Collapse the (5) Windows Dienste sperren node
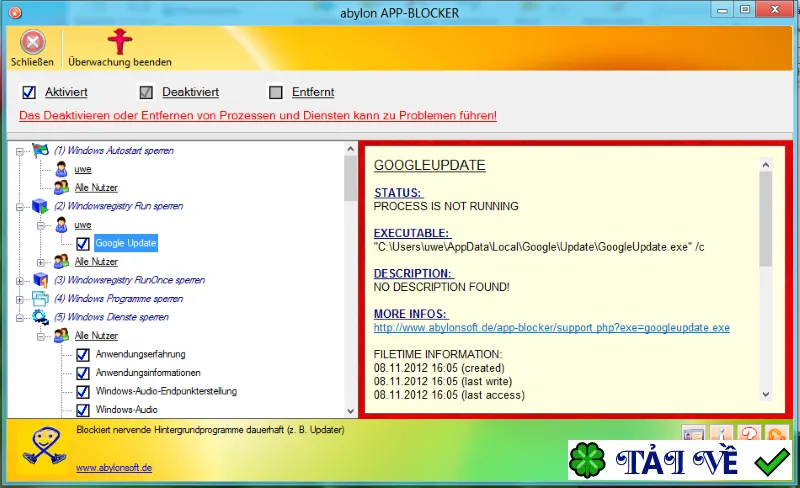 [x=19, y=318]
